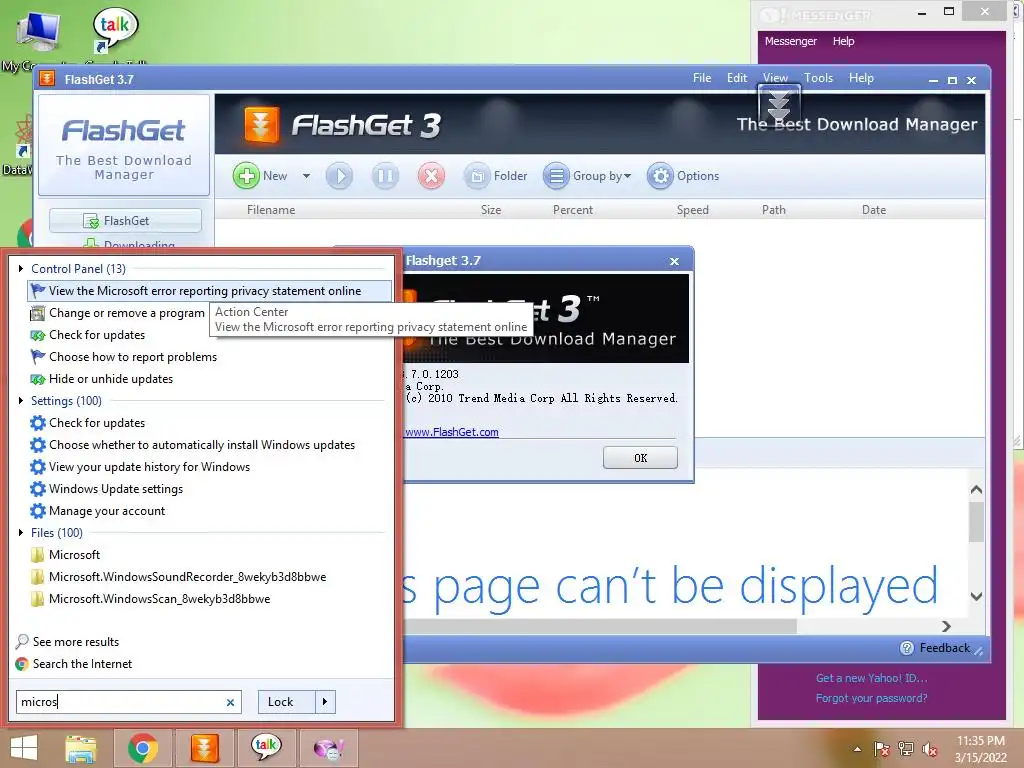This screenshot has width=1024, height=768.
Task: Show hidden tray icons arrow
Action: point(857,749)
